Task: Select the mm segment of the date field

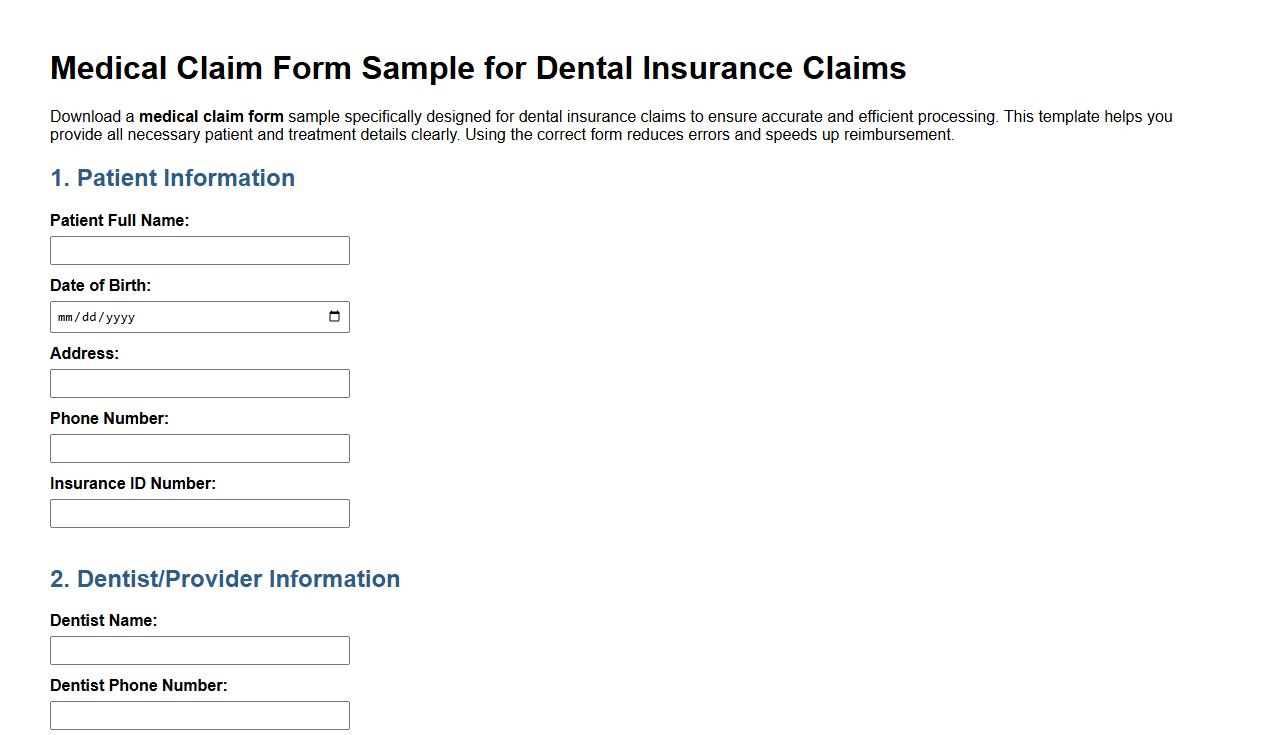Action: pos(64,317)
